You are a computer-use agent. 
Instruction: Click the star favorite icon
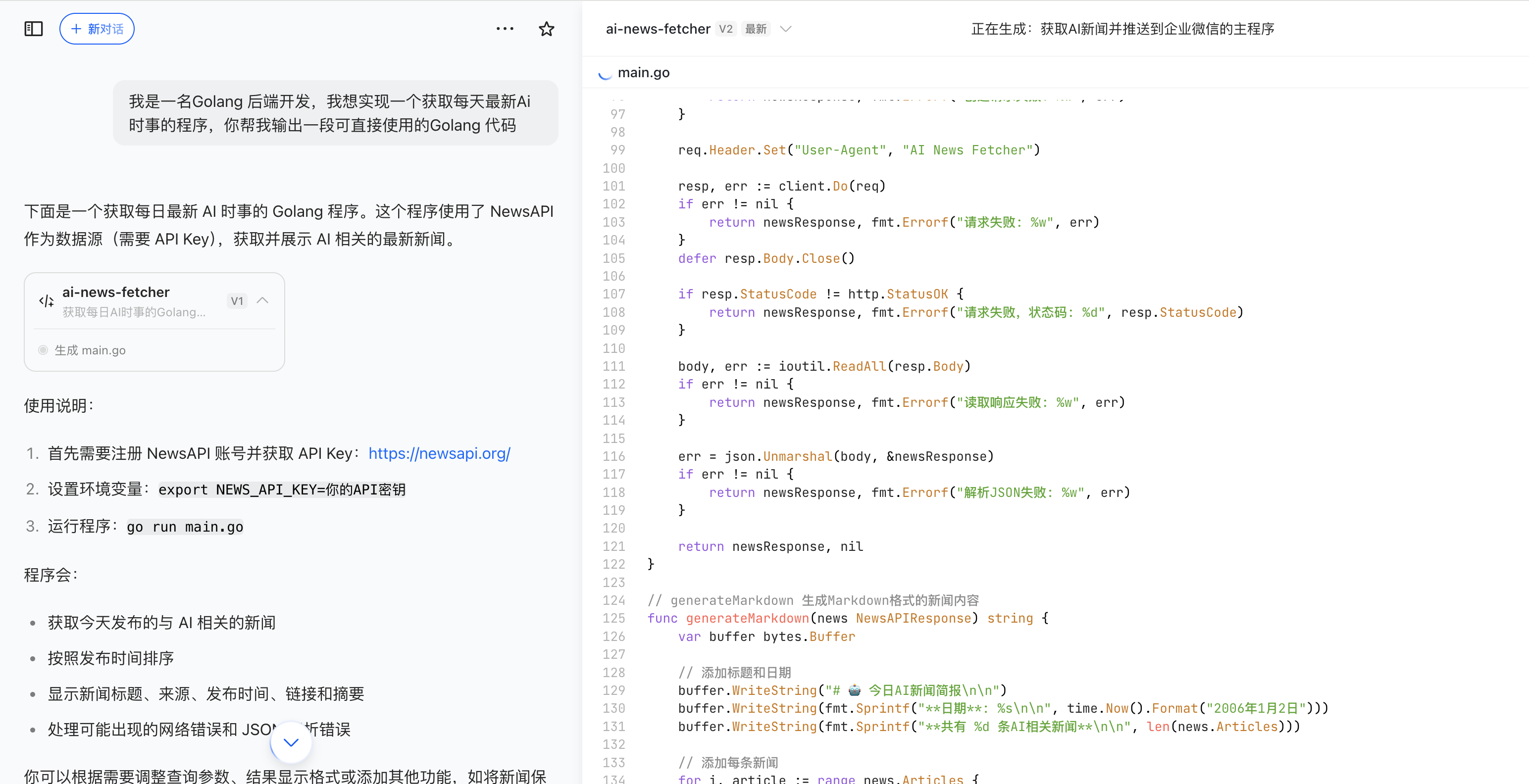546,29
